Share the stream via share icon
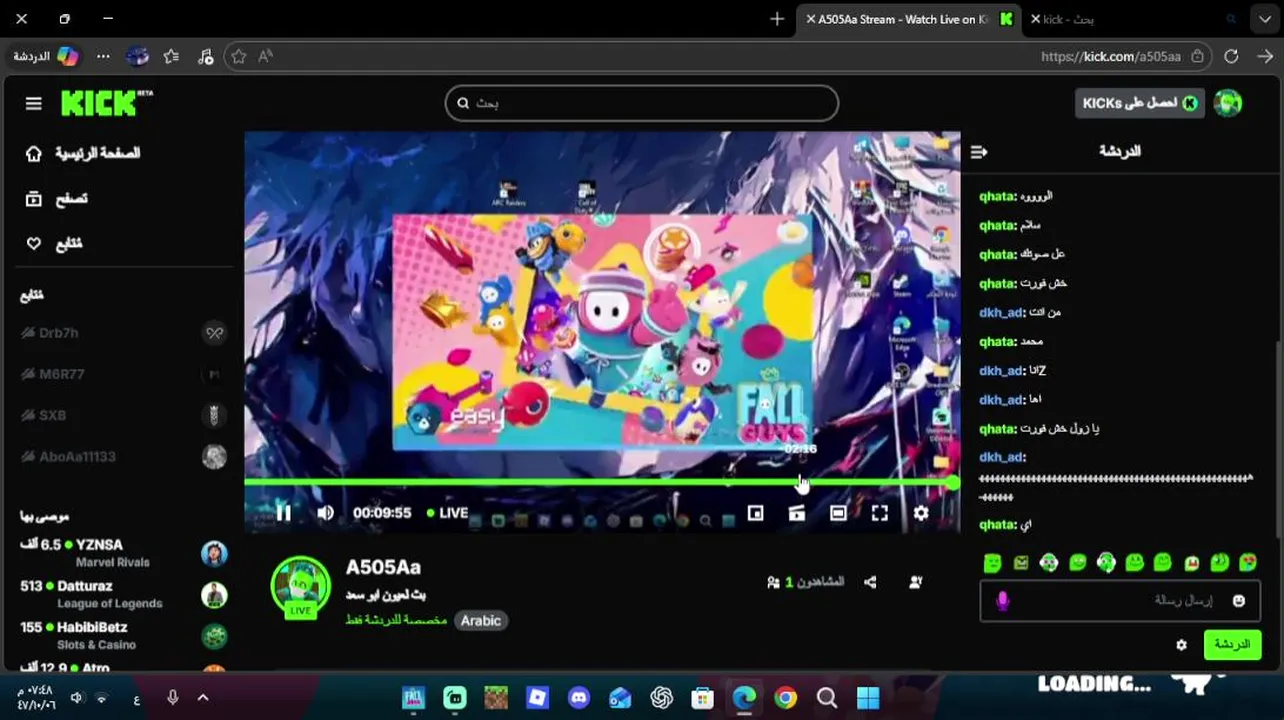This screenshot has width=1284, height=720. pyautogui.click(x=870, y=582)
